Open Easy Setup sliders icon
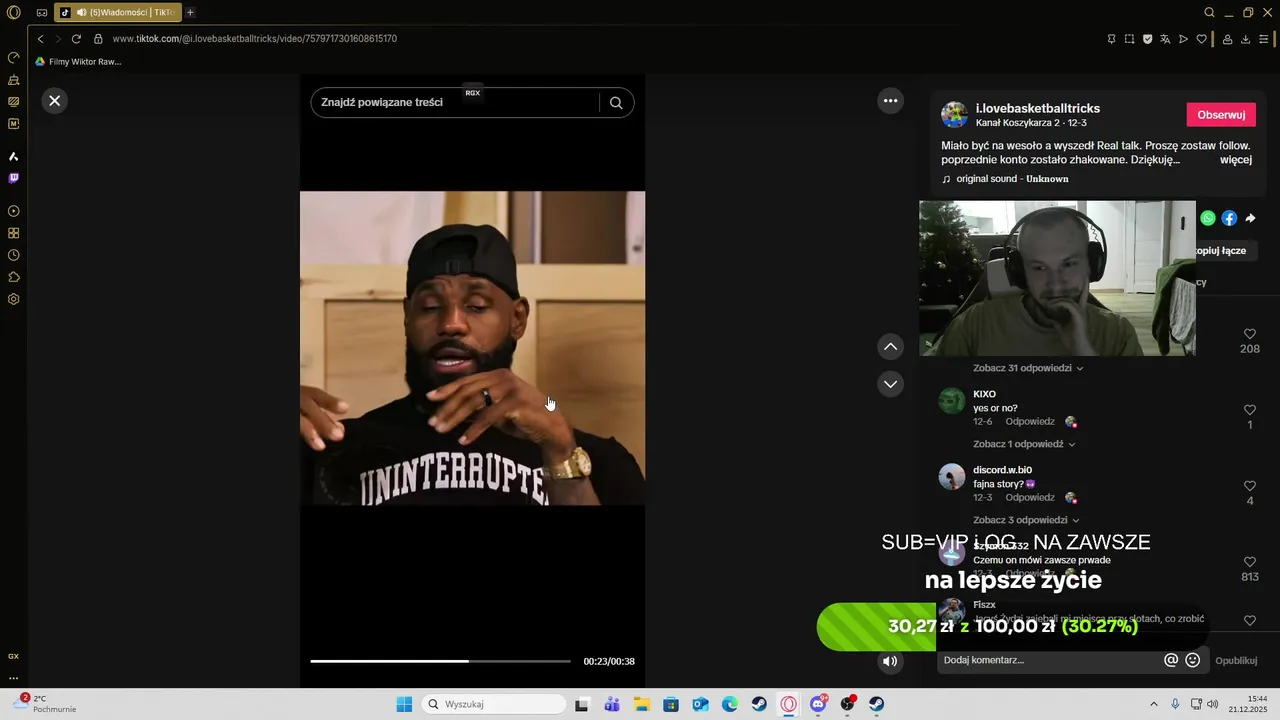This screenshot has width=1280, height=720. point(1263,39)
